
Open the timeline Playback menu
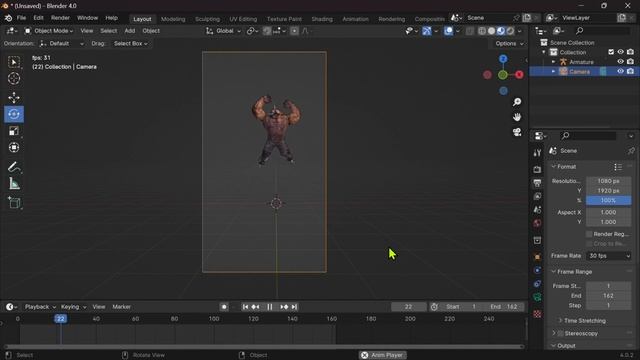40,307
